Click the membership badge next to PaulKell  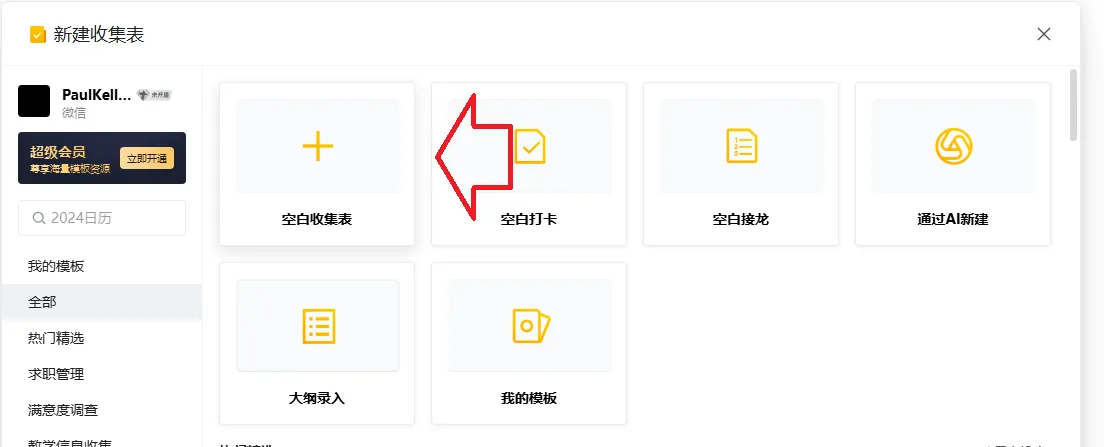(153, 95)
